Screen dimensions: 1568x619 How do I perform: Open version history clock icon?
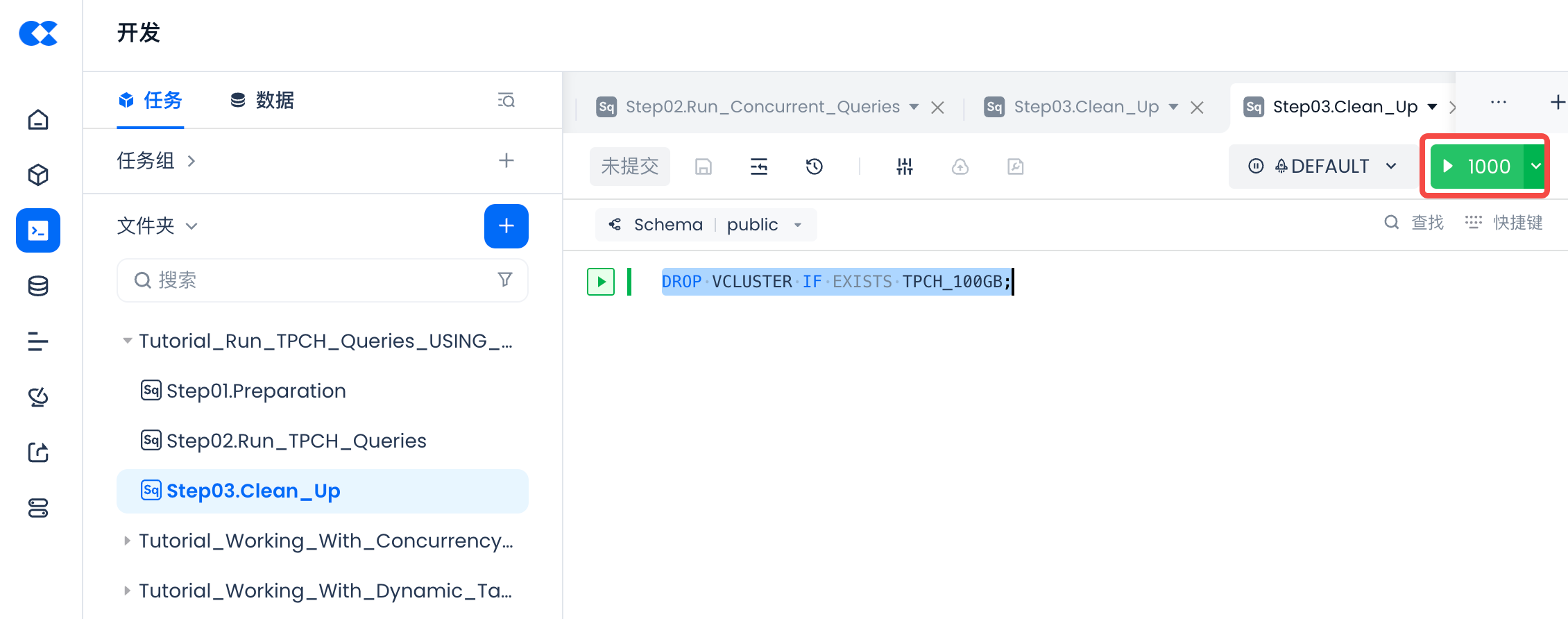(x=815, y=167)
